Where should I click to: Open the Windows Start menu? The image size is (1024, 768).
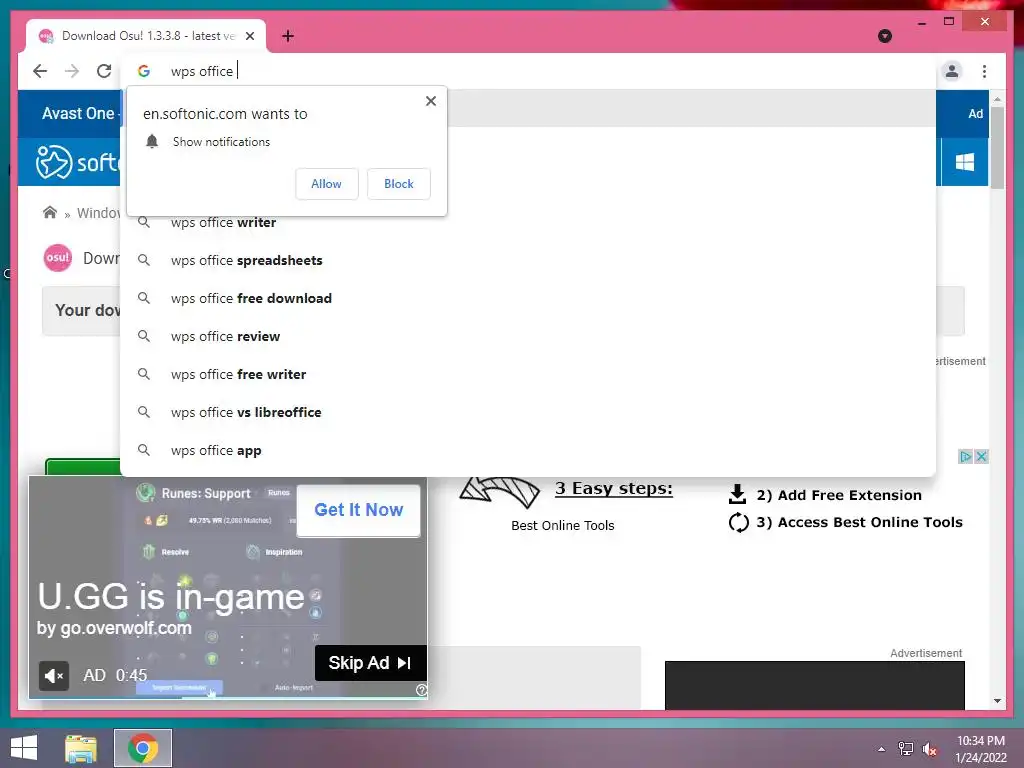[x=24, y=748]
